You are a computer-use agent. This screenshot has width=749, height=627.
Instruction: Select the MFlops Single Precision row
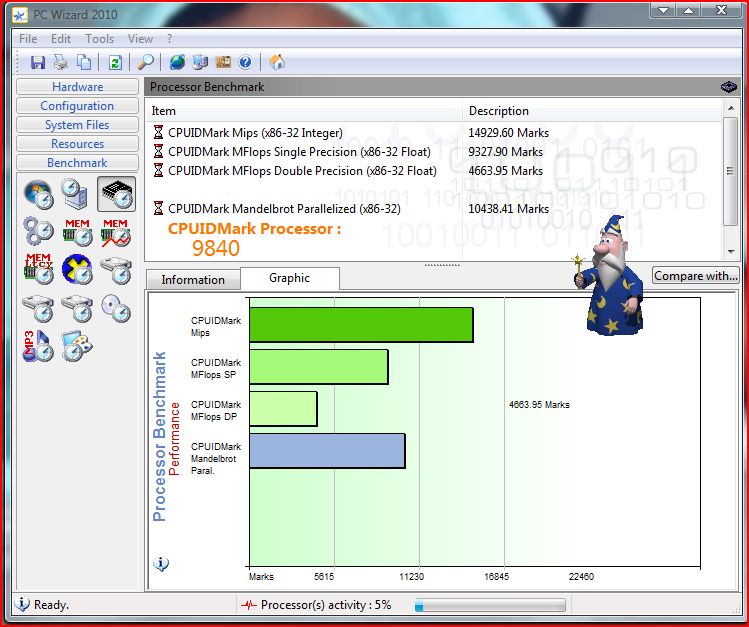[434, 151]
